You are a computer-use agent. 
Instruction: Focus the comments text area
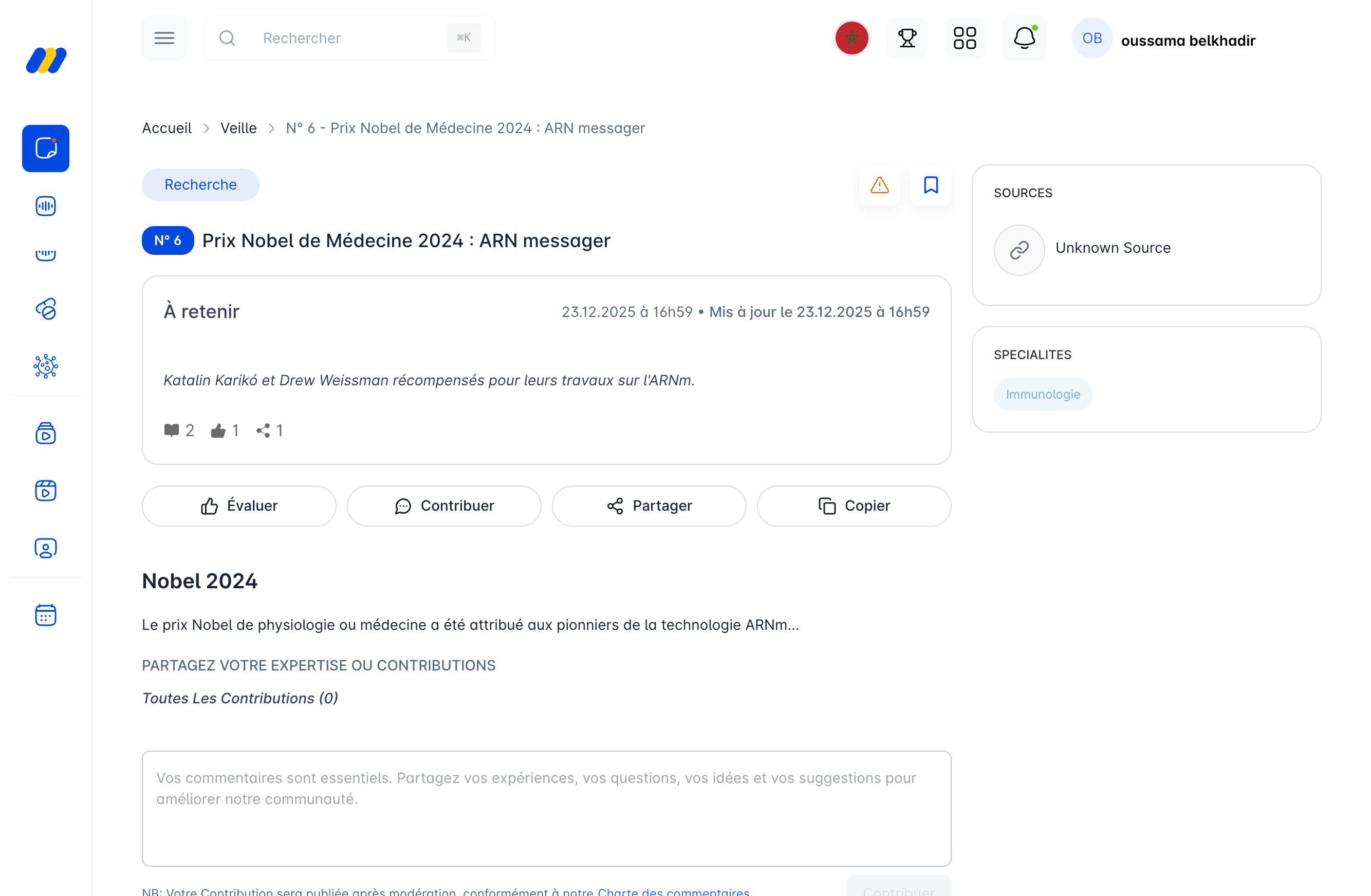[546, 808]
